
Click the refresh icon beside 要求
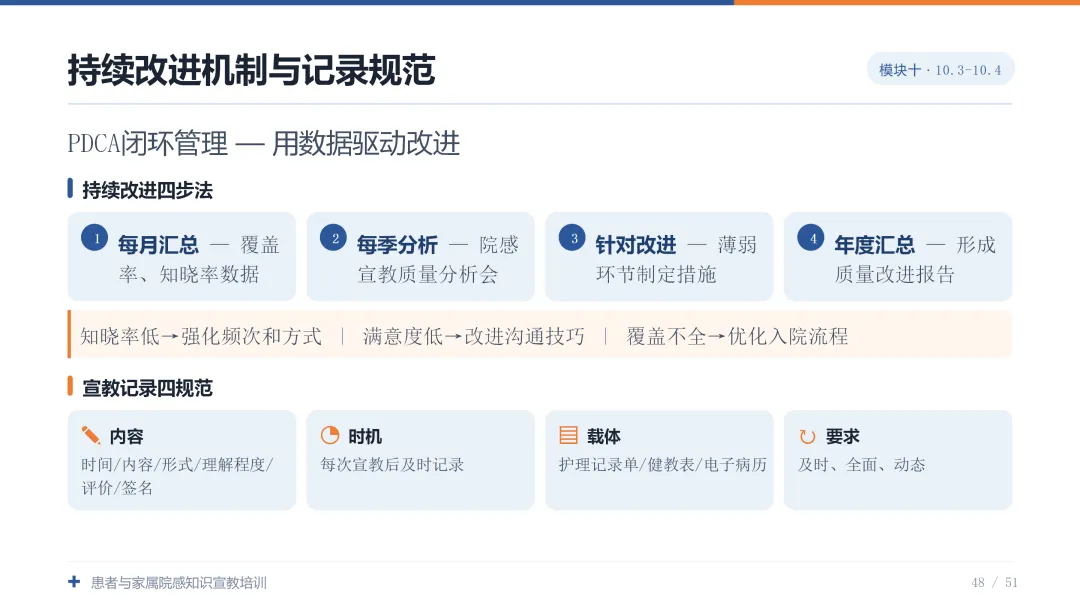click(x=807, y=436)
